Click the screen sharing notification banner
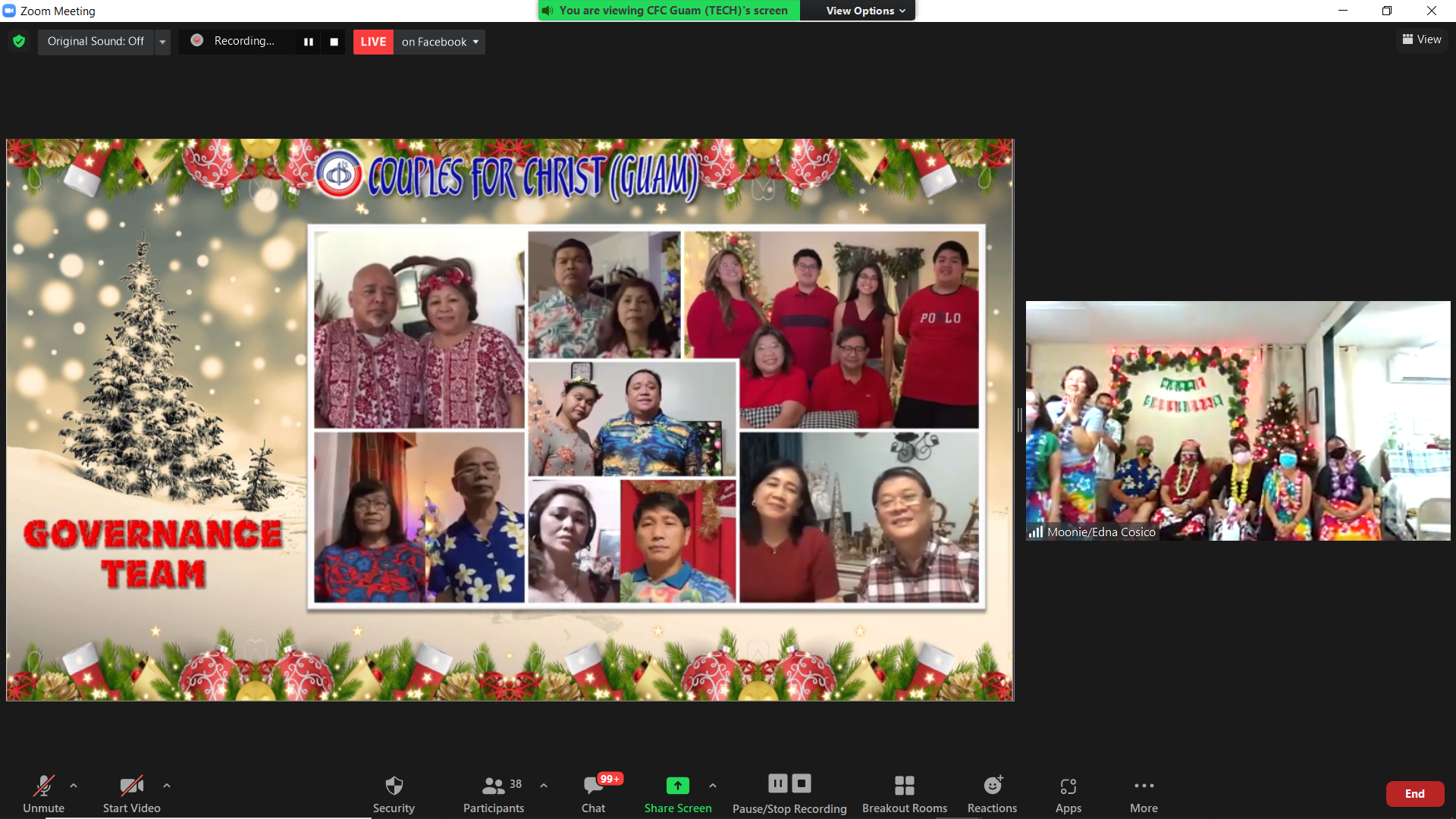Screen dimensions: 1456x819 (670, 11)
